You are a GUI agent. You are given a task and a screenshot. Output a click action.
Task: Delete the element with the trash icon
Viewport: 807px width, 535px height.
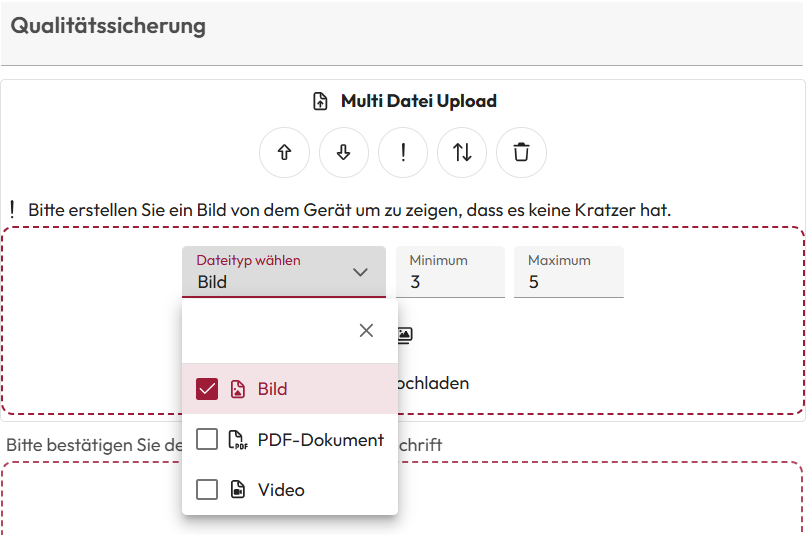(521, 153)
